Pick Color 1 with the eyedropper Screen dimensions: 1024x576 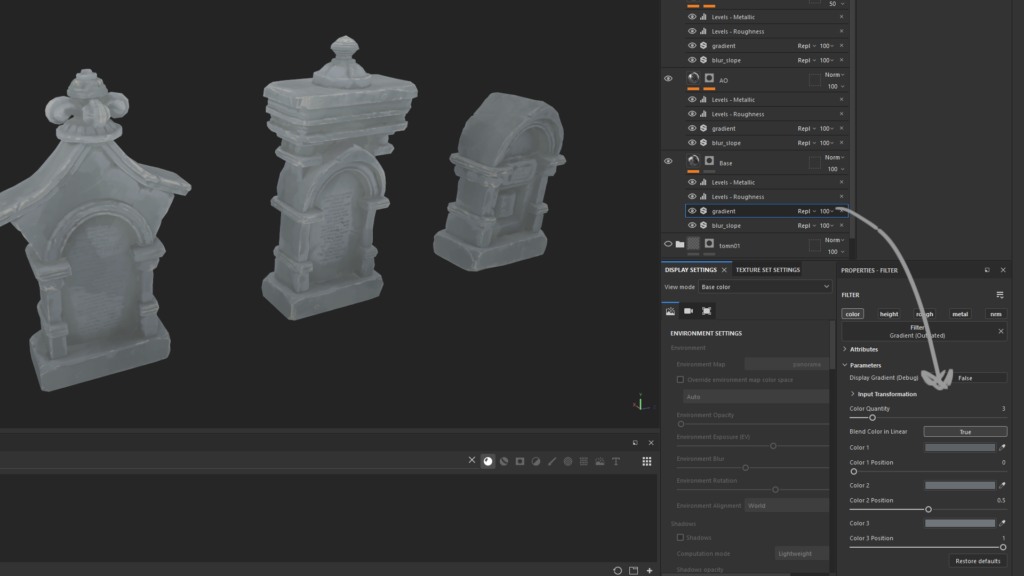click(x=1002, y=448)
